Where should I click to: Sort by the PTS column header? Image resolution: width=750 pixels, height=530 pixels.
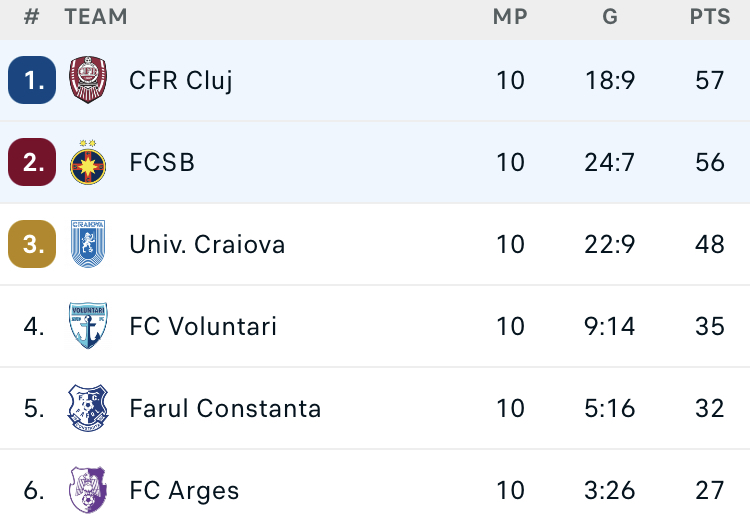[709, 17]
